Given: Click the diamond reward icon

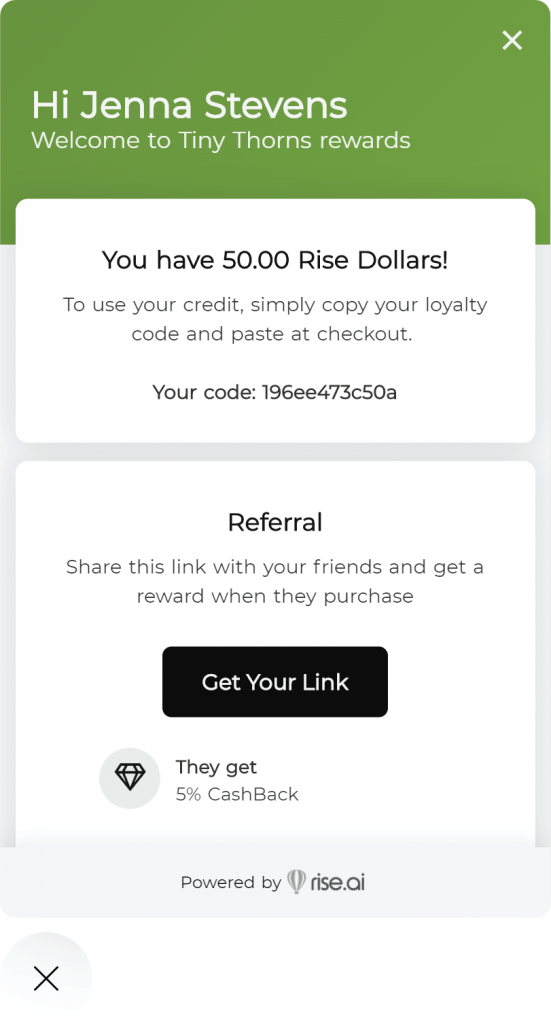Looking at the screenshot, I should pyautogui.click(x=130, y=777).
